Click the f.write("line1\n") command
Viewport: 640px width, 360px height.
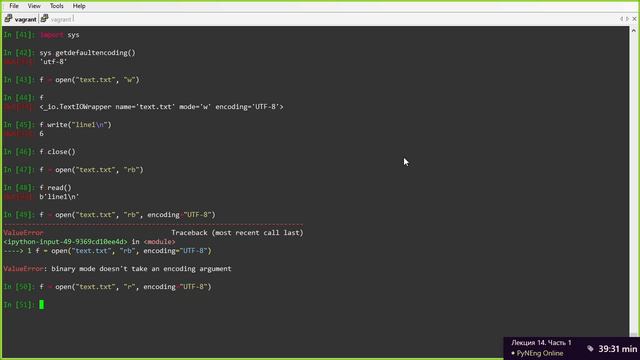pos(76,125)
